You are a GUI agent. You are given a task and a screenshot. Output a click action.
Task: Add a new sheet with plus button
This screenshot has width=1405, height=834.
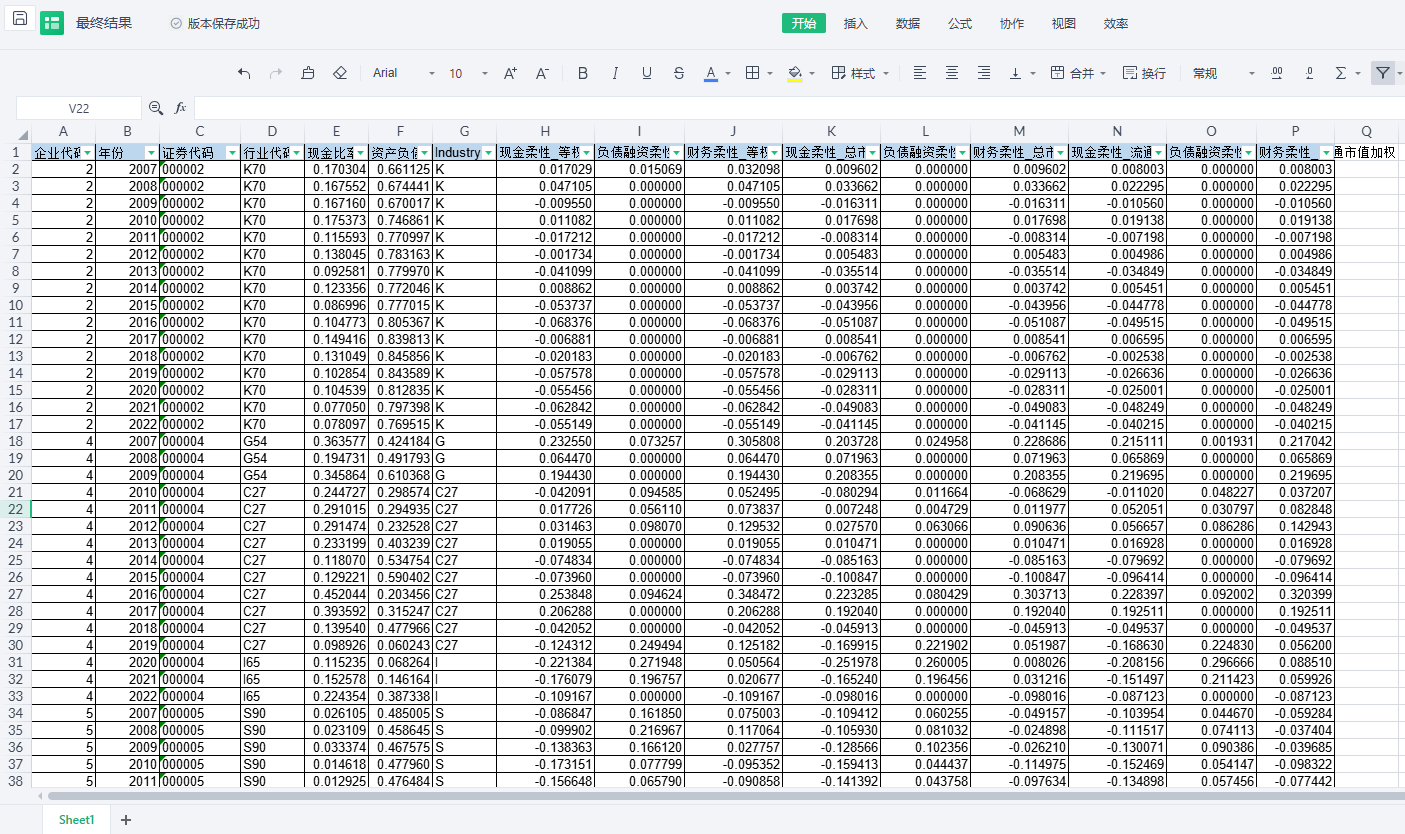click(126, 819)
